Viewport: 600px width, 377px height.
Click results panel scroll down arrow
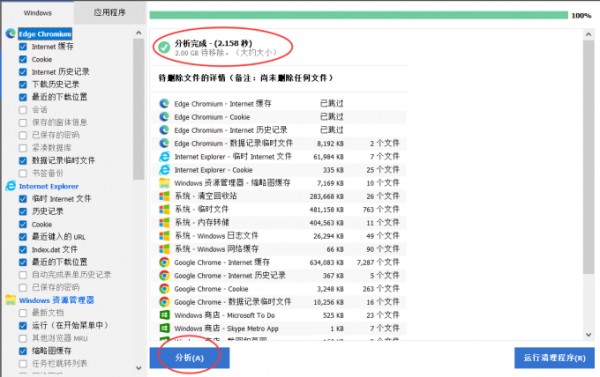pos(589,335)
